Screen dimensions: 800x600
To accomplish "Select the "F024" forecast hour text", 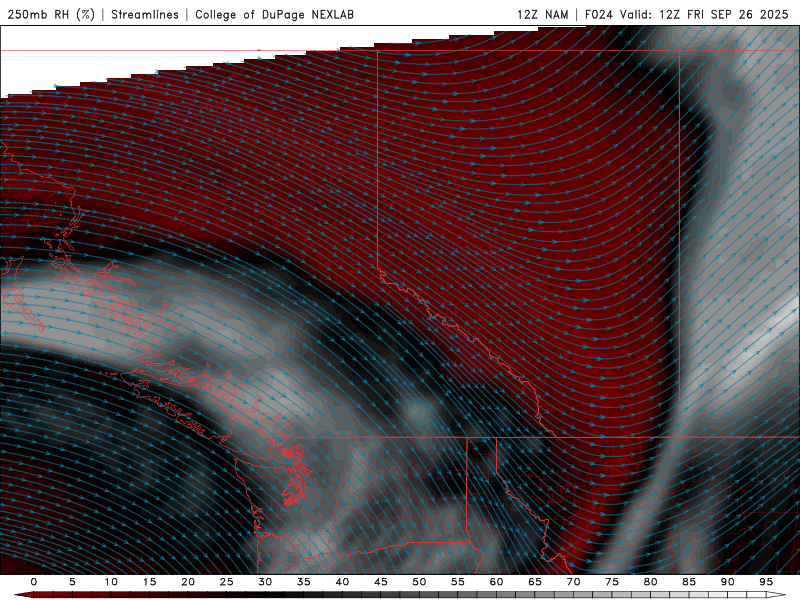I will [599, 14].
